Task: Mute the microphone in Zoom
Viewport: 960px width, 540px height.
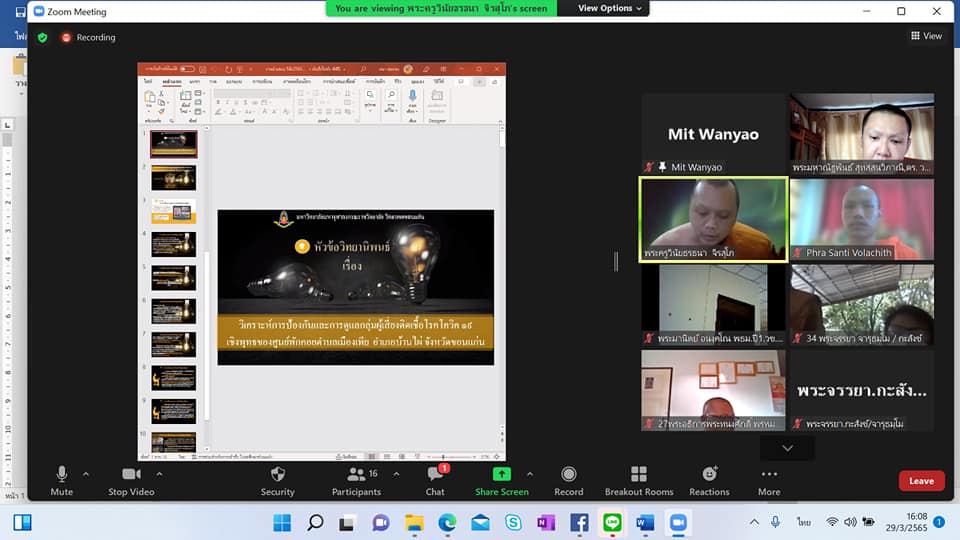Action: point(61,481)
